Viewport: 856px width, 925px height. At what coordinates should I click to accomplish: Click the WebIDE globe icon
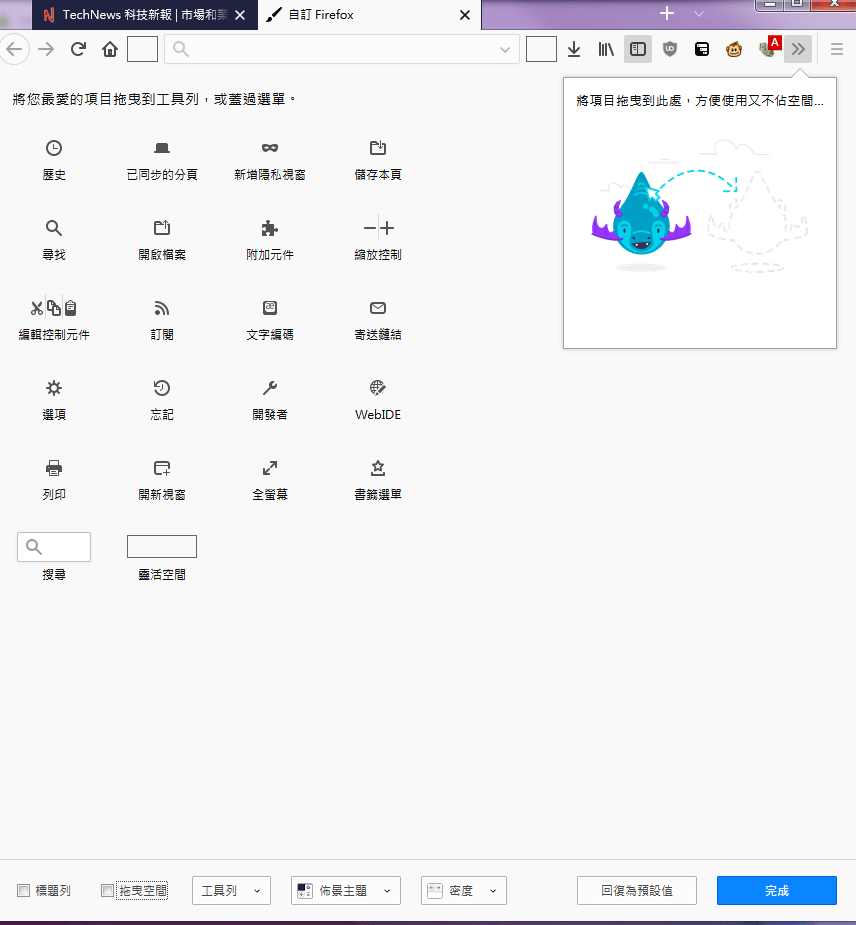[378, 388]
